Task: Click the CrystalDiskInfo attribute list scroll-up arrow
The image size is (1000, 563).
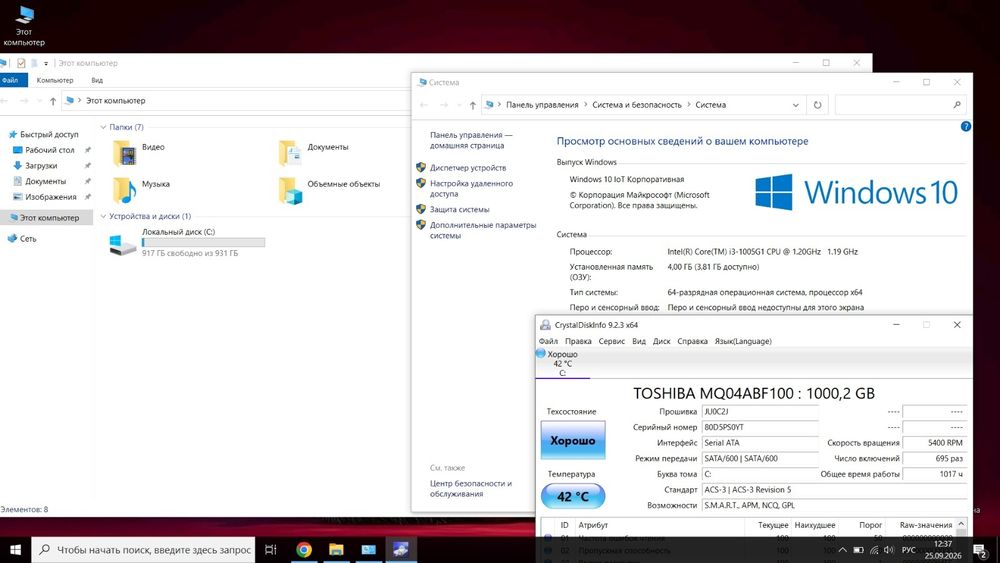Action: [961, 524]
